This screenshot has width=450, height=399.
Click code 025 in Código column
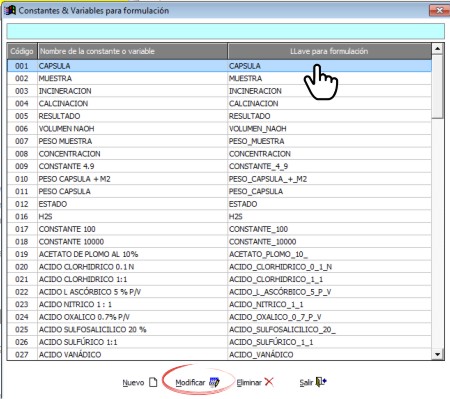pos(22,330)
